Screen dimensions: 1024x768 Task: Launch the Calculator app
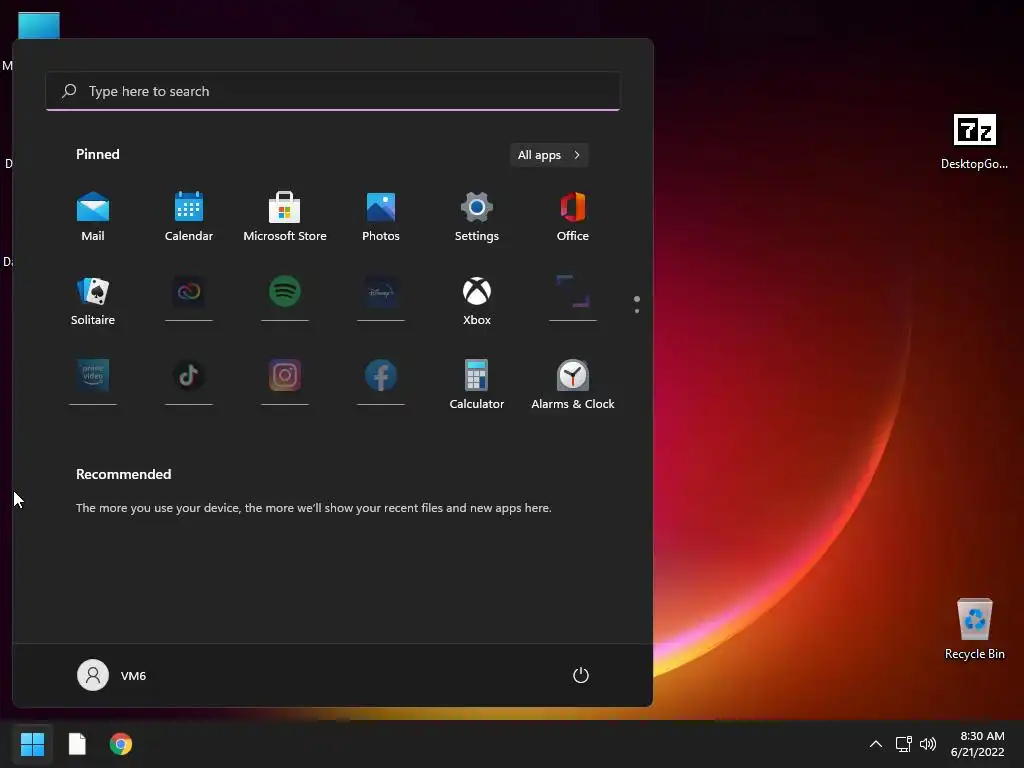pos(477,385)
